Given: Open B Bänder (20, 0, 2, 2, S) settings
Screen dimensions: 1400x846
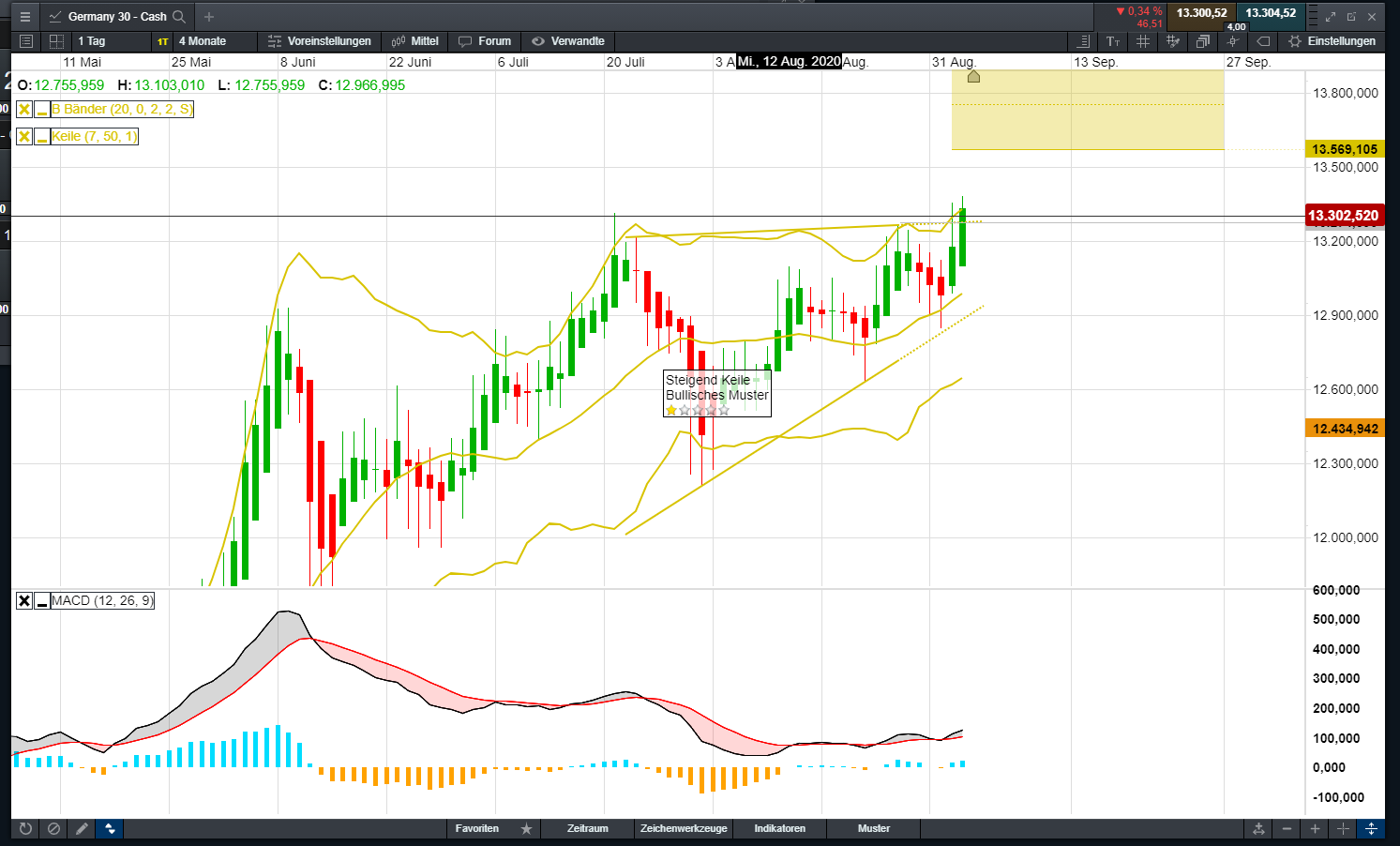Looking at the screenshot, I should pyautogui.click(x=123, y=109).
